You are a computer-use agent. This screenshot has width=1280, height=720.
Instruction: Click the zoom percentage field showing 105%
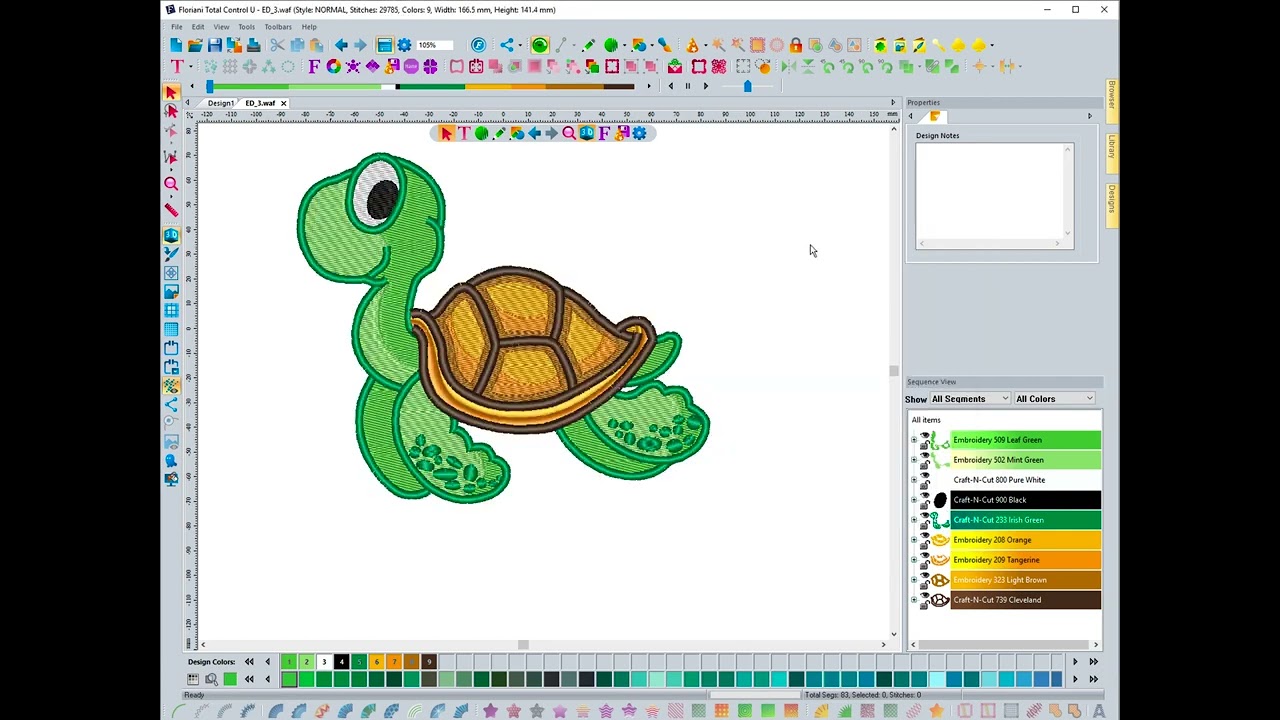coord(434,45)
